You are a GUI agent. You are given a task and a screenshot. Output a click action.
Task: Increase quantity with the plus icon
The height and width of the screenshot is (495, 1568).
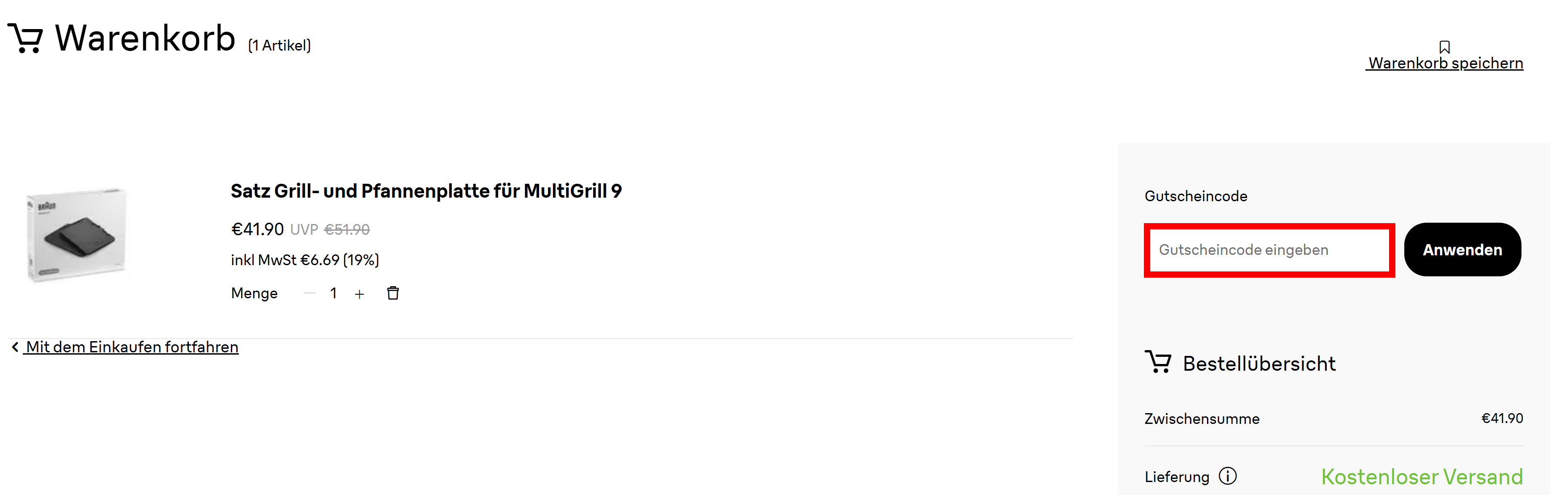pos(359,294)
